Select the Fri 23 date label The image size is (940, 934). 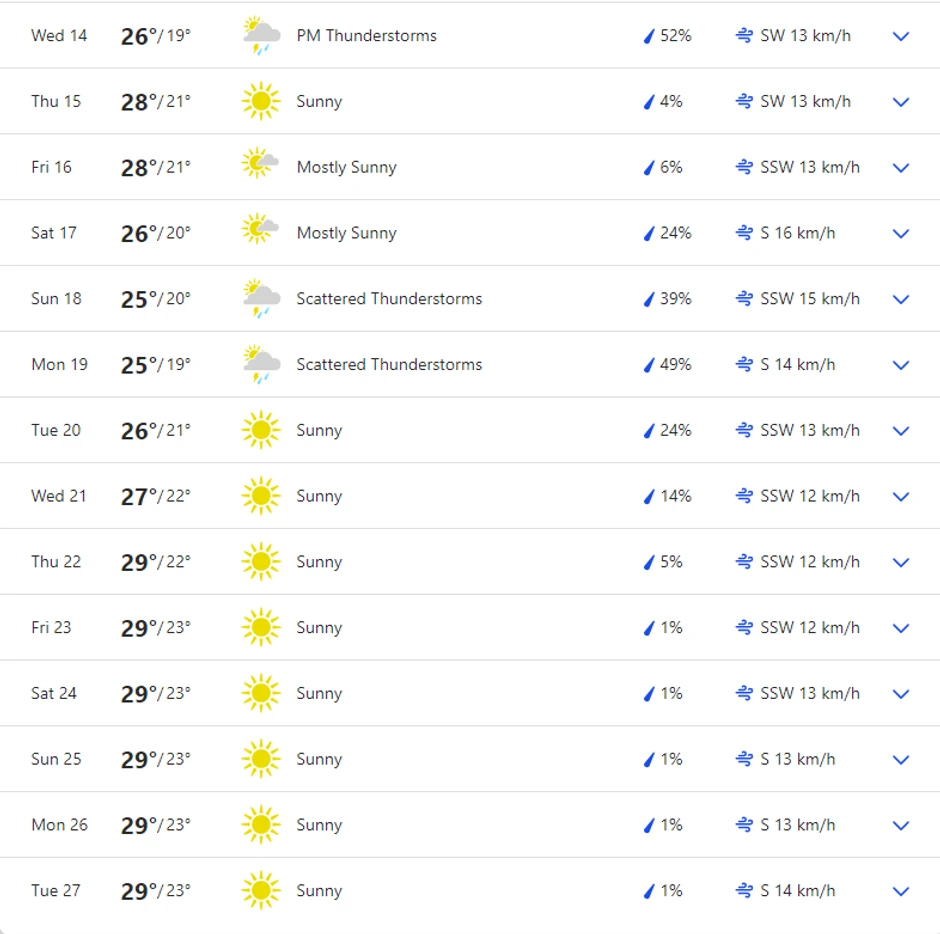click(52, 628)
